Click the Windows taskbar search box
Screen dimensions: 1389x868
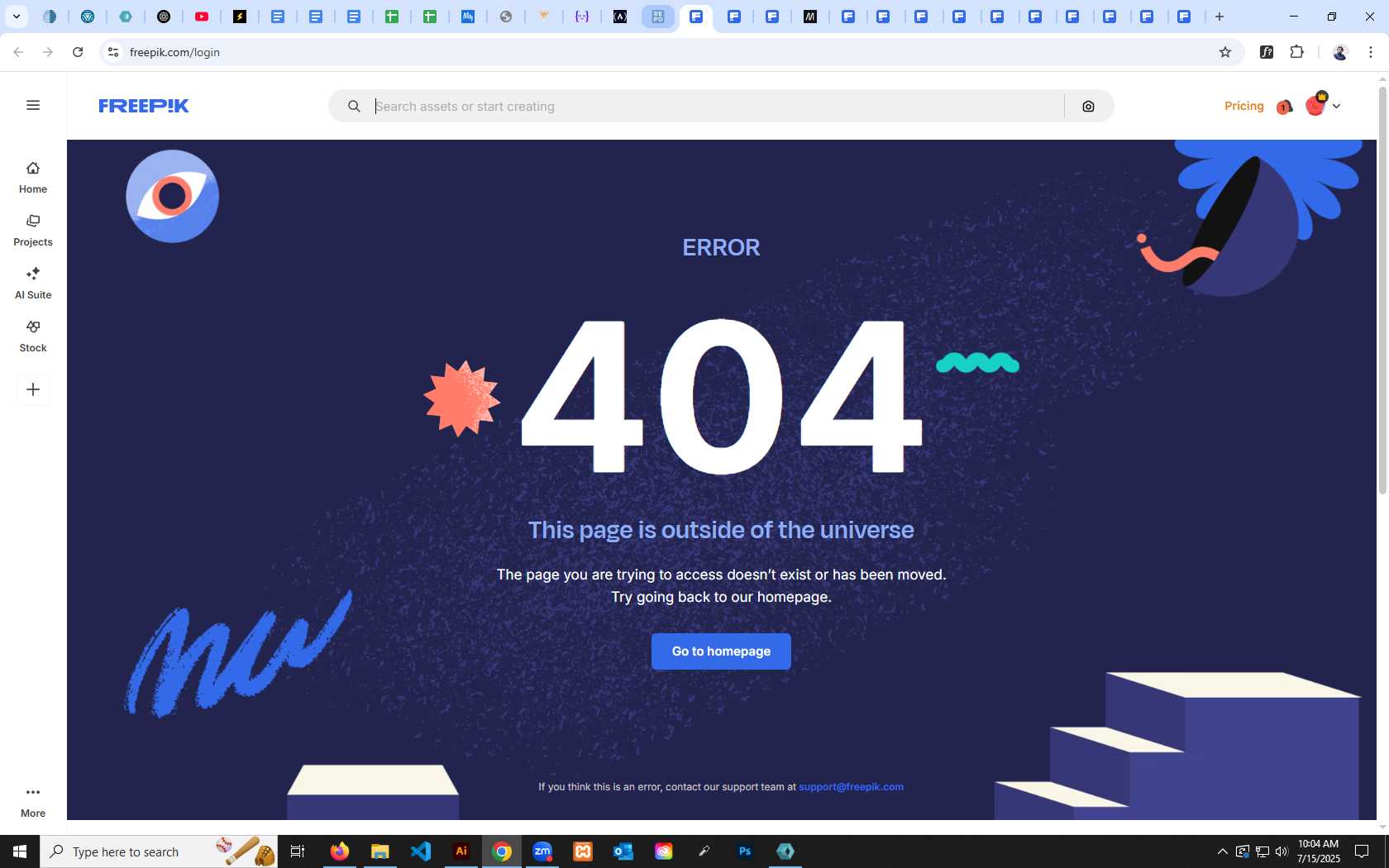159,851
